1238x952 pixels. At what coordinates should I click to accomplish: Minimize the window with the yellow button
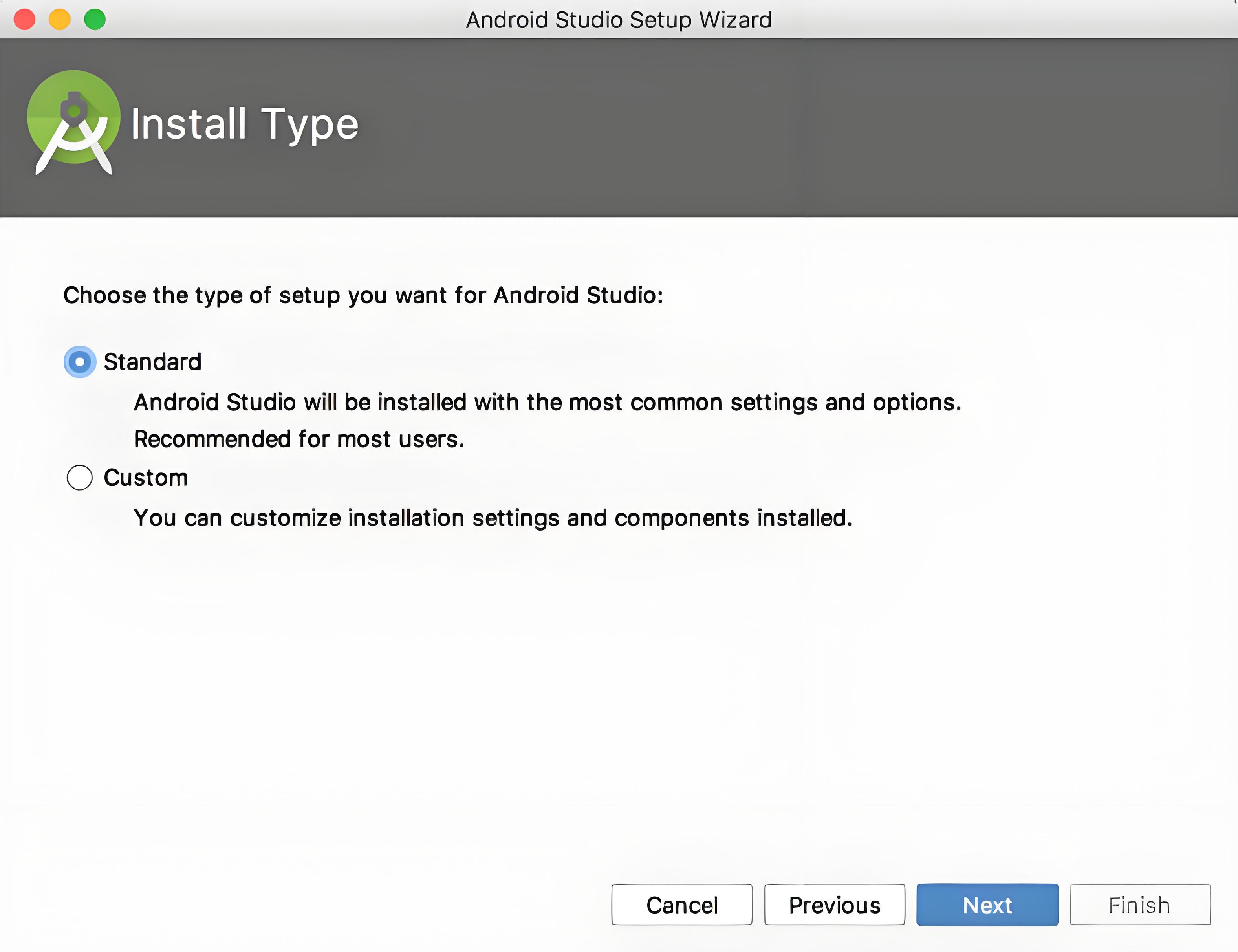point(59,19)
